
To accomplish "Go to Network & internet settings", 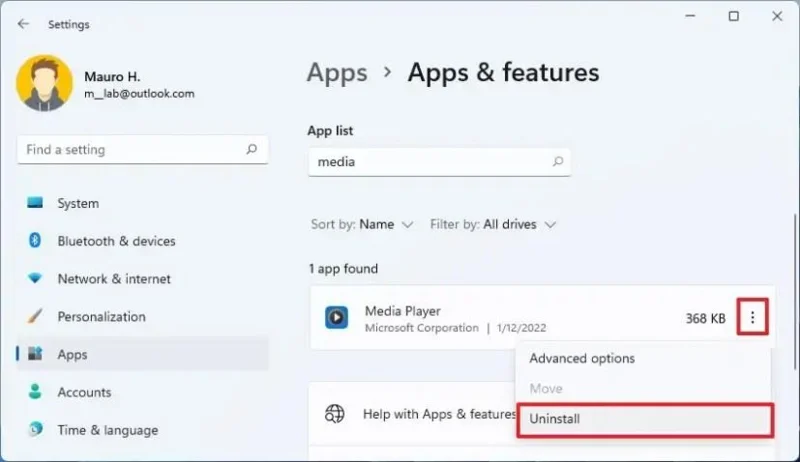I will 142,278.
